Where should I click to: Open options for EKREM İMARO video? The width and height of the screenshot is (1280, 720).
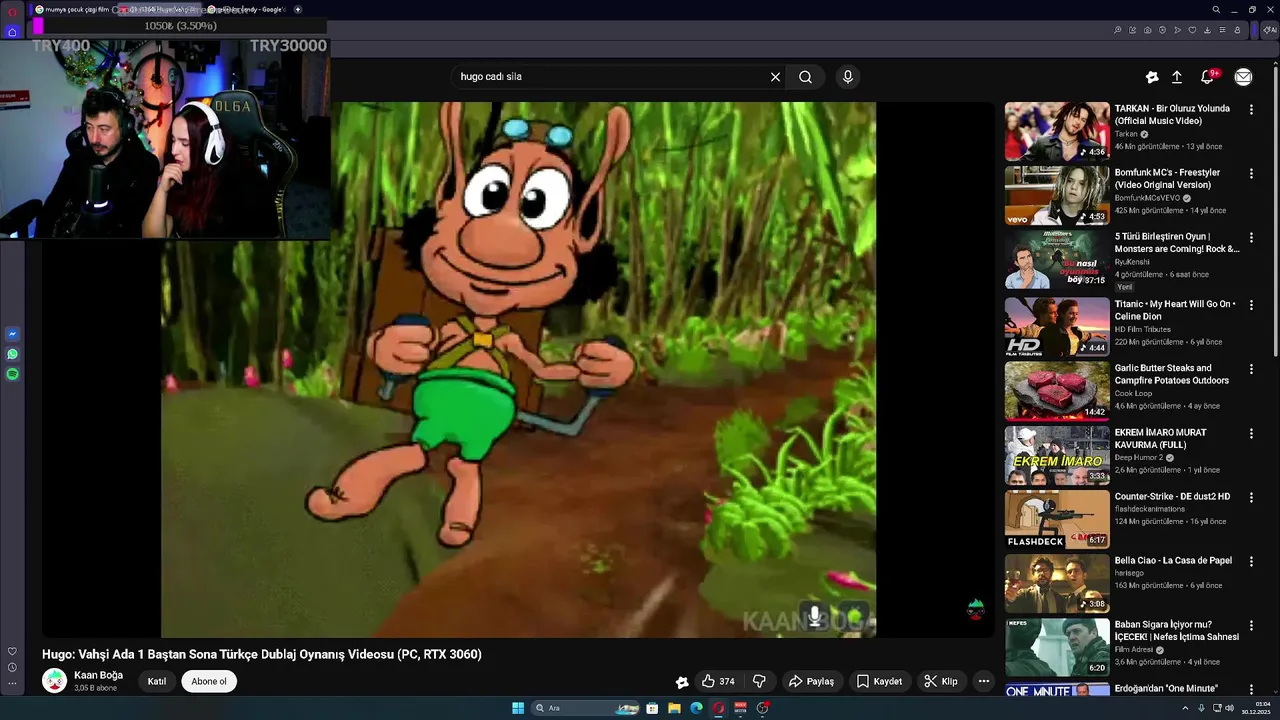click(1251, 433)
